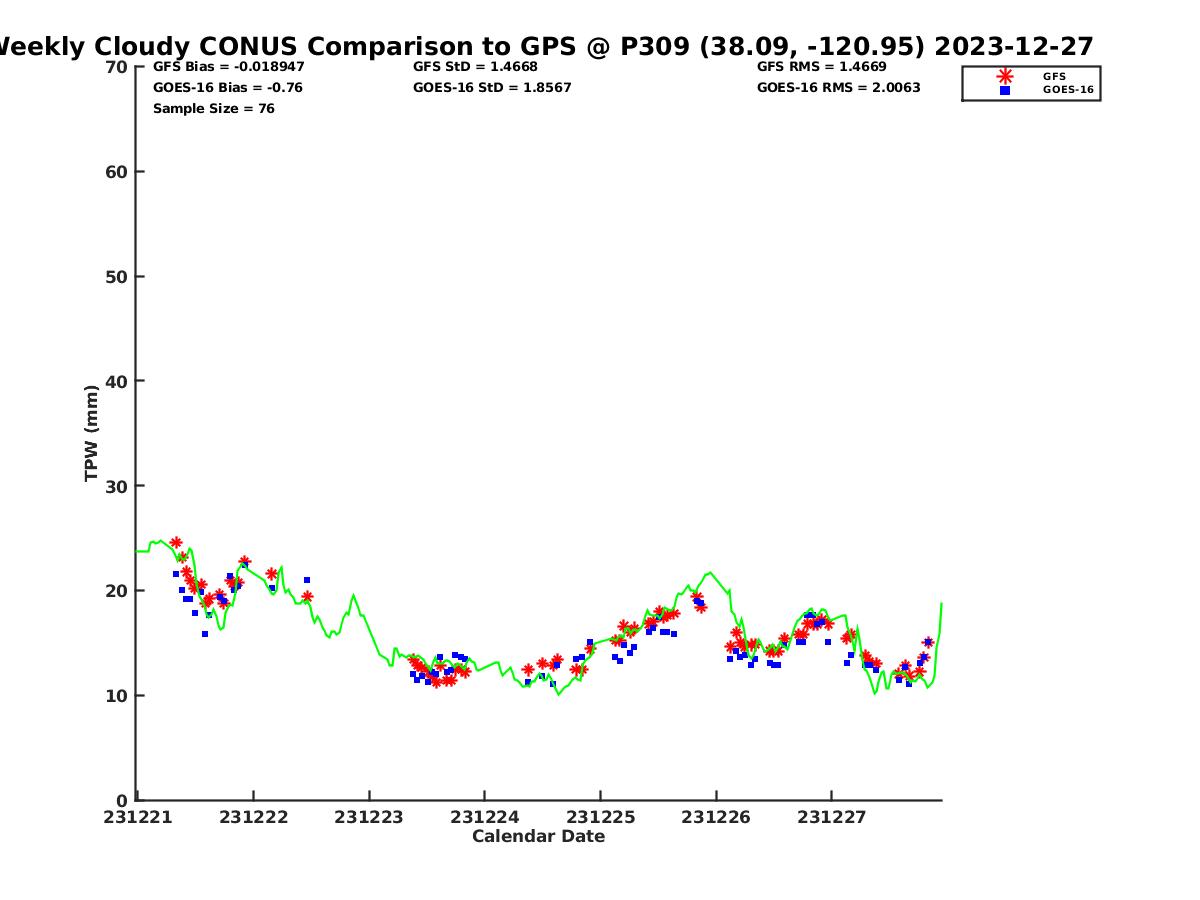This screenshot has height=900, width=1200.
Task: Select the 'Sample Size = 76' annotation
Action: coord(214,109)
